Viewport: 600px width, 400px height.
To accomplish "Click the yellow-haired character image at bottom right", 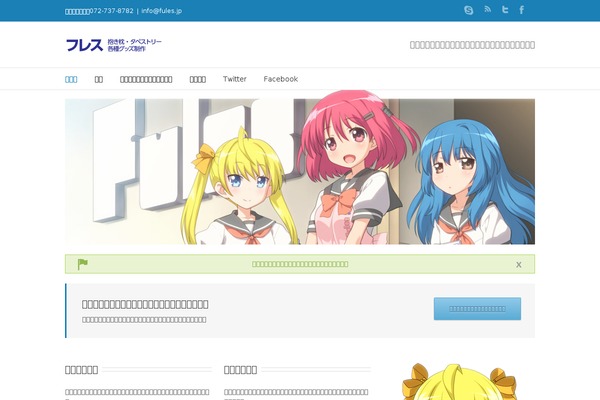I will click(x=459, y=382).
